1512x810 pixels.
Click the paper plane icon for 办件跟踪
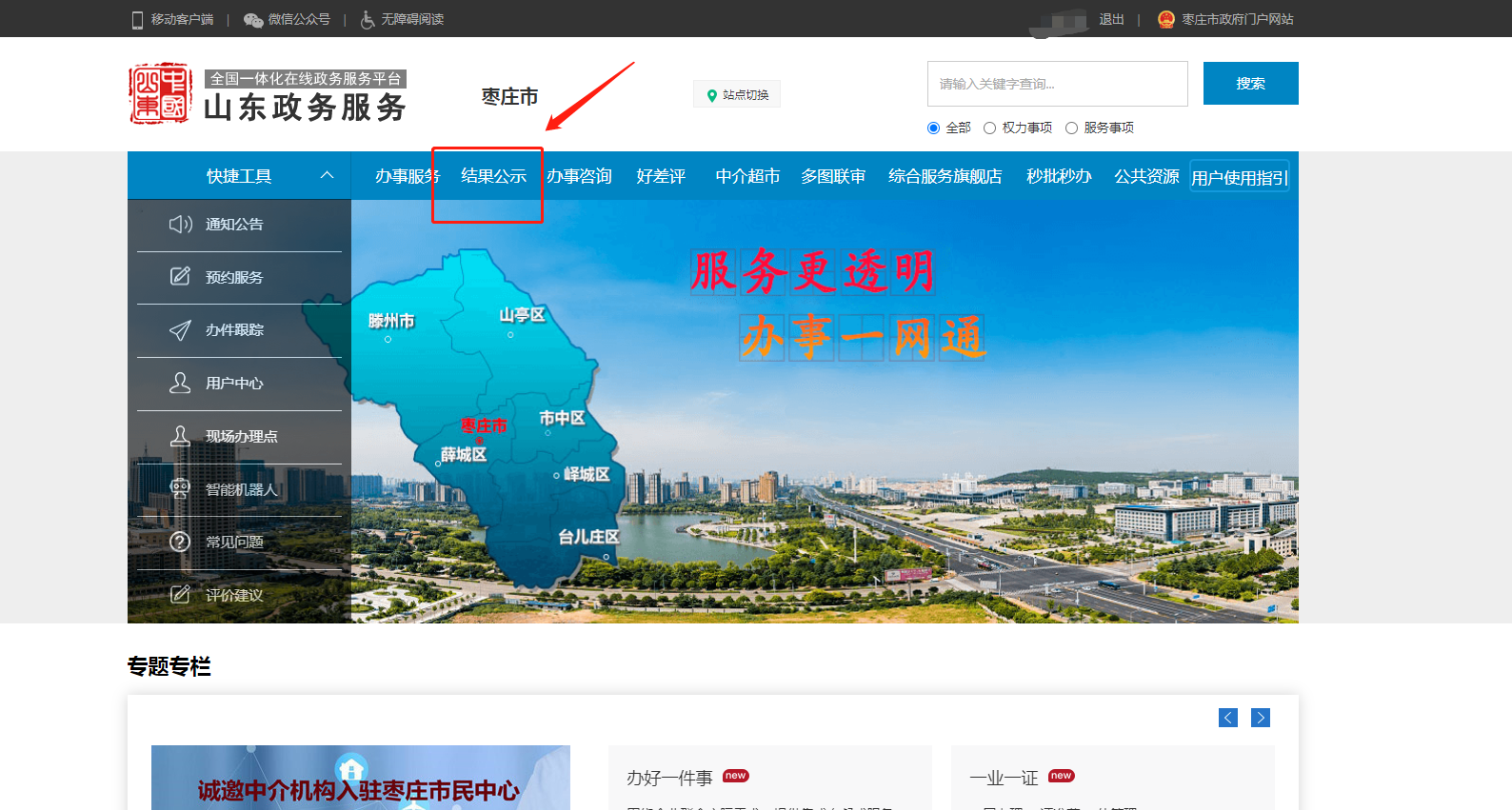pyautogui.click(x=180, y=330)
